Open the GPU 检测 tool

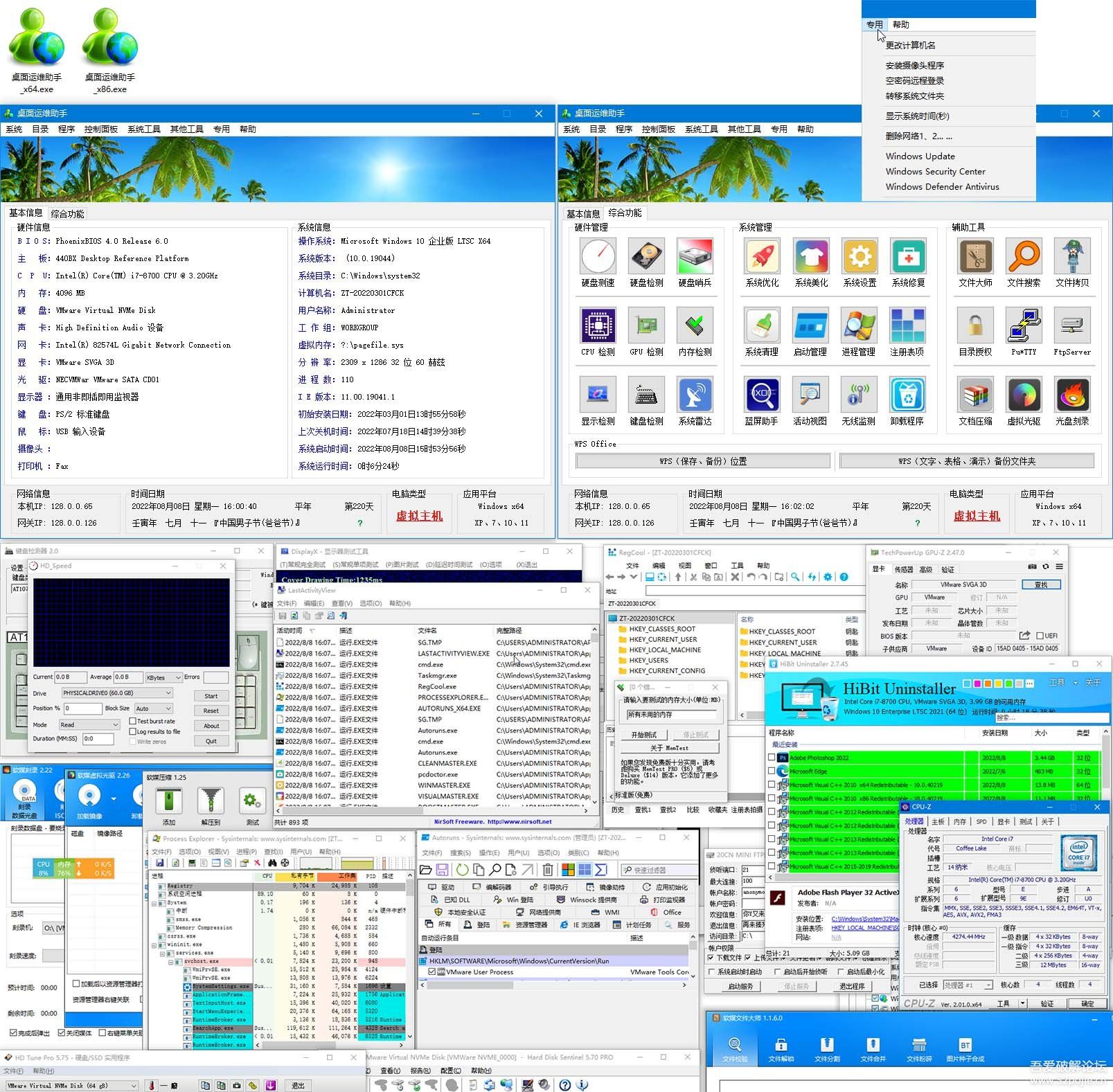tap(646, 325)
